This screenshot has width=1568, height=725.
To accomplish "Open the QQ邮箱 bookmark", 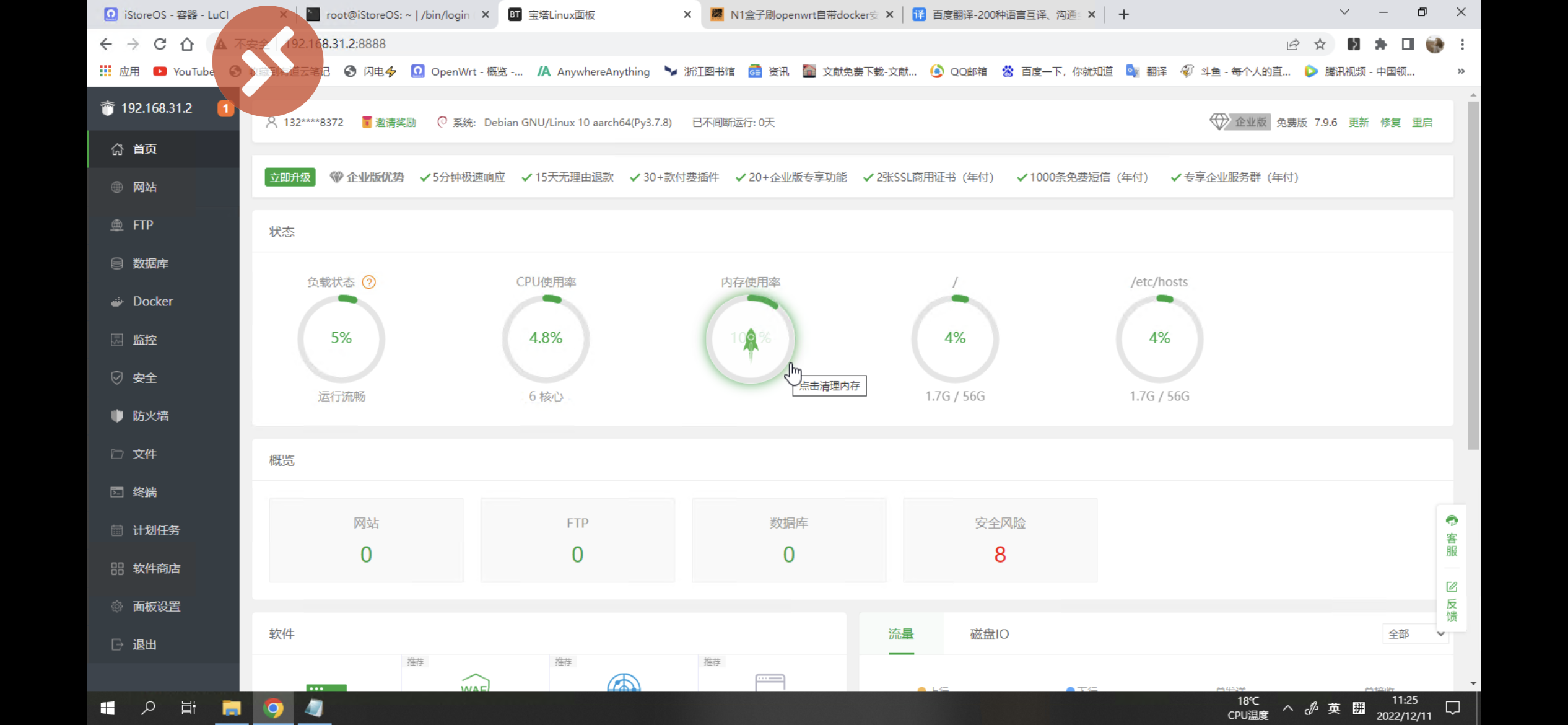I will tap(959, 71).
